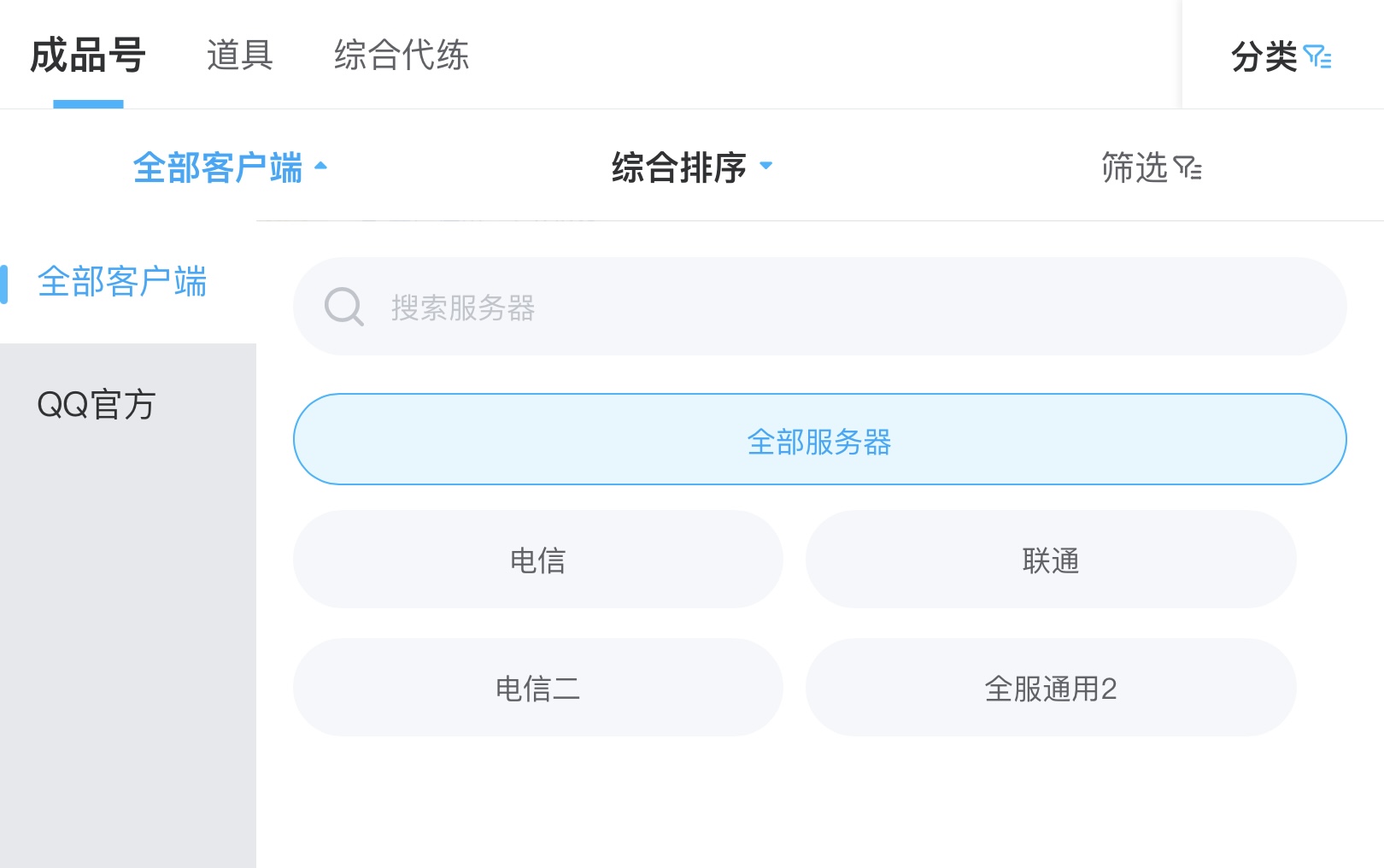Choose the 电信二 server option
1384x868 pixels.
click(x=538, y=688)
